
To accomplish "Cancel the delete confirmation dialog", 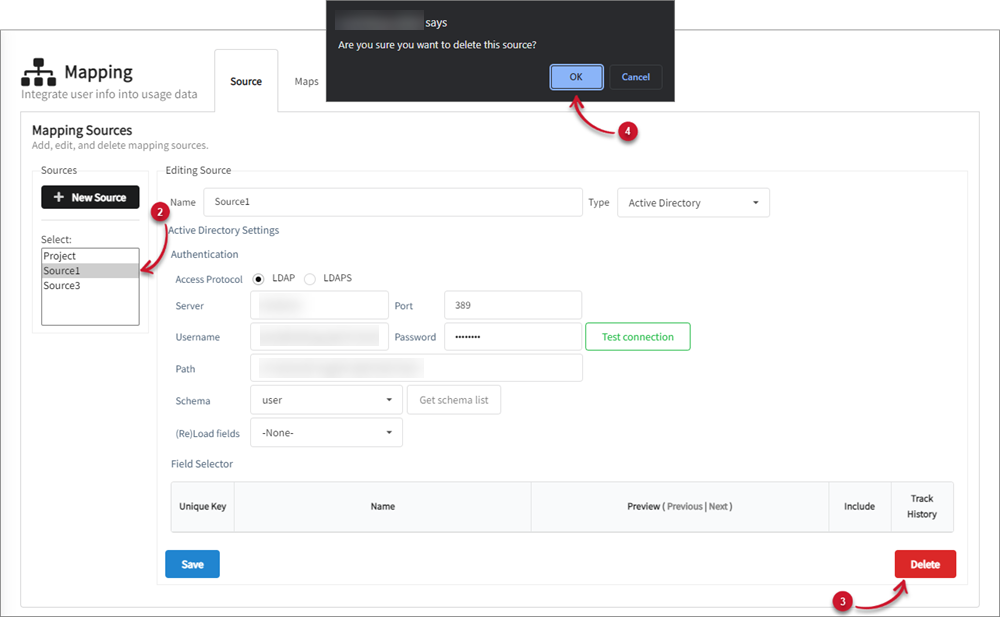I will [635, 77].
